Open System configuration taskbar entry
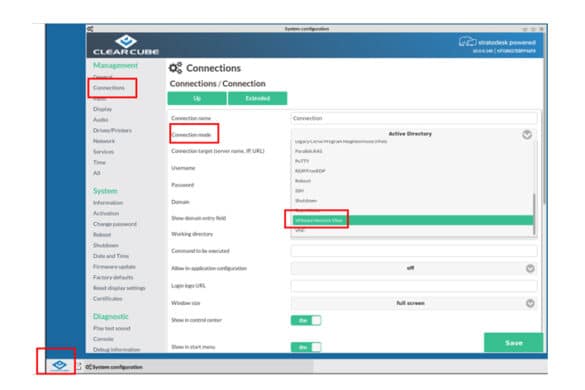This screenshot has width=585, height=390. click(x=114, y=367)
